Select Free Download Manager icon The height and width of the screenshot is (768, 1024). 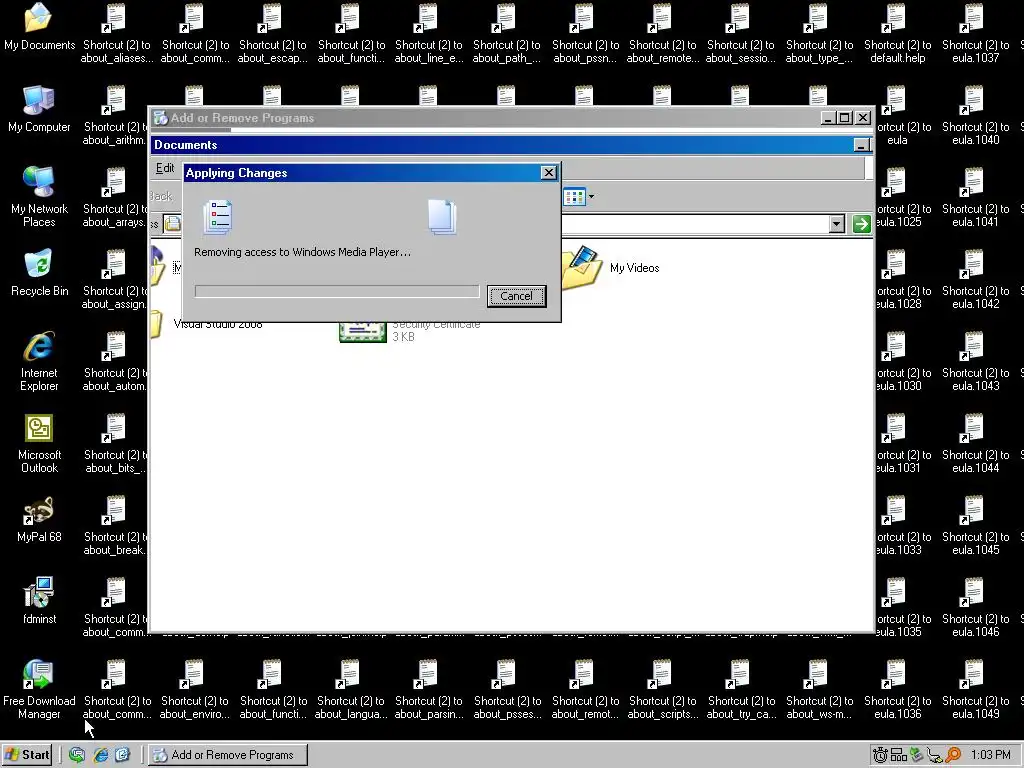39,690
